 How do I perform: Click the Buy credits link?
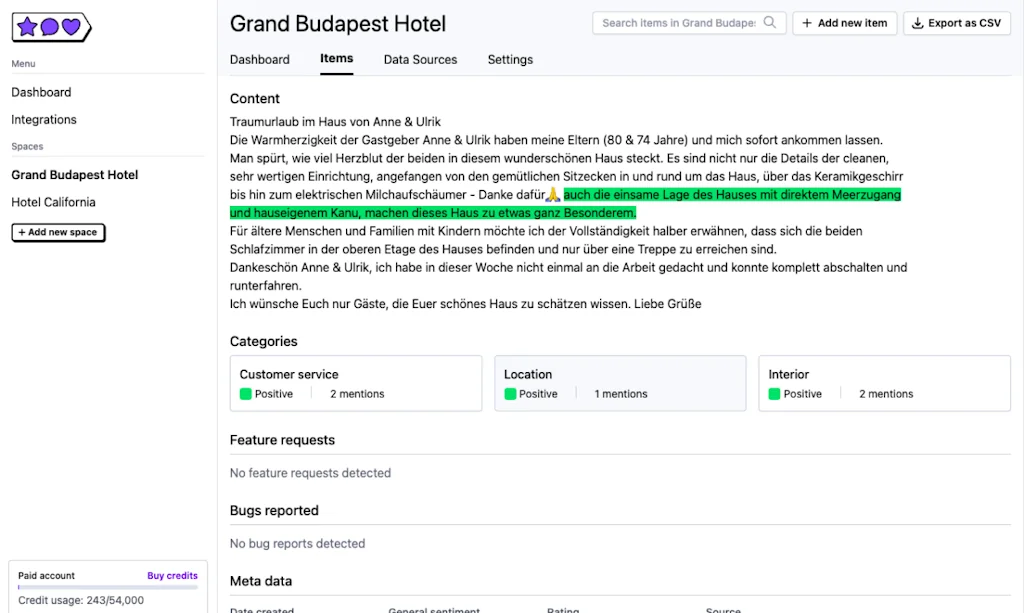point(172,575)
